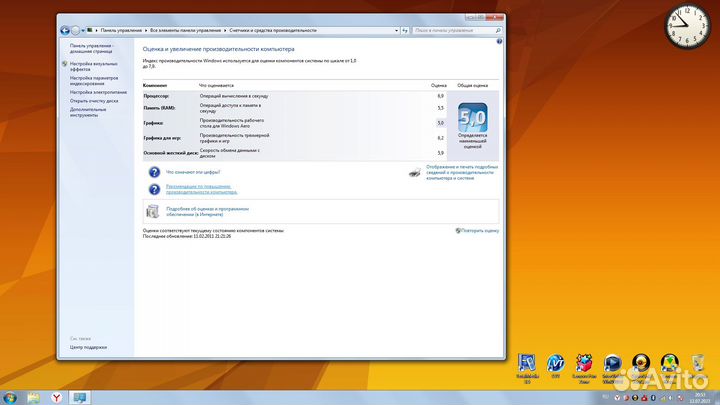Click the Forward navigation arrow
Viewport: 720px width, 405px height.
pos(75,31)
